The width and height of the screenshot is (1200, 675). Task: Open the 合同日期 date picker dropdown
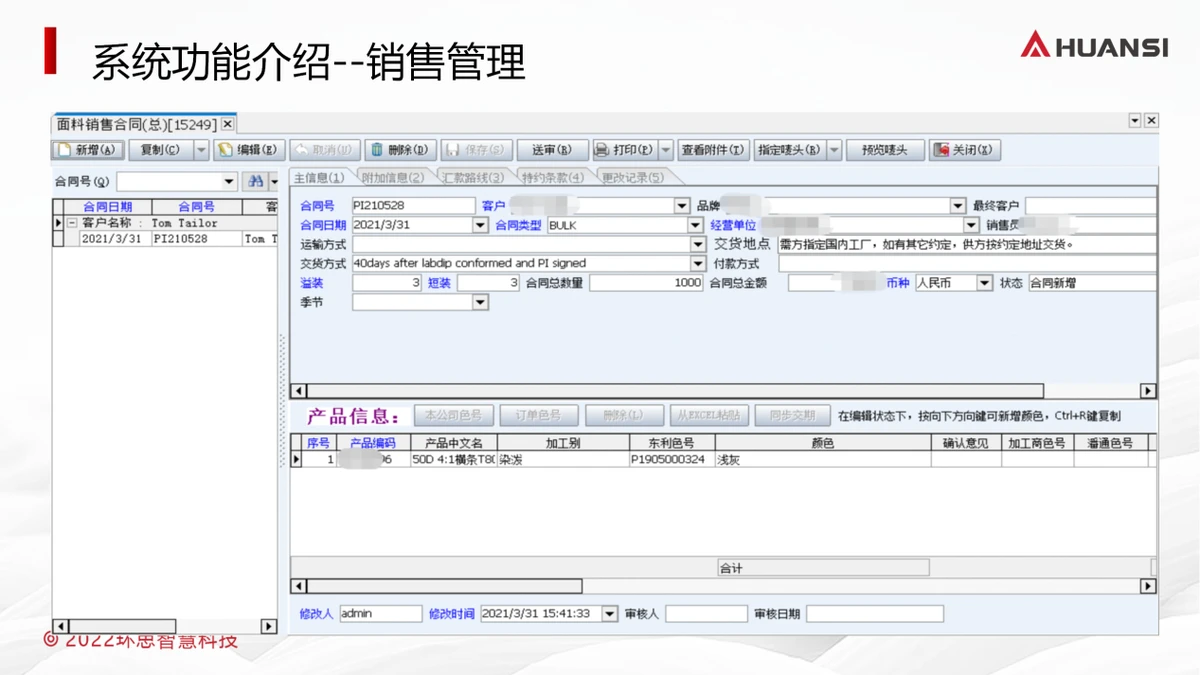(x=480, y=225)
